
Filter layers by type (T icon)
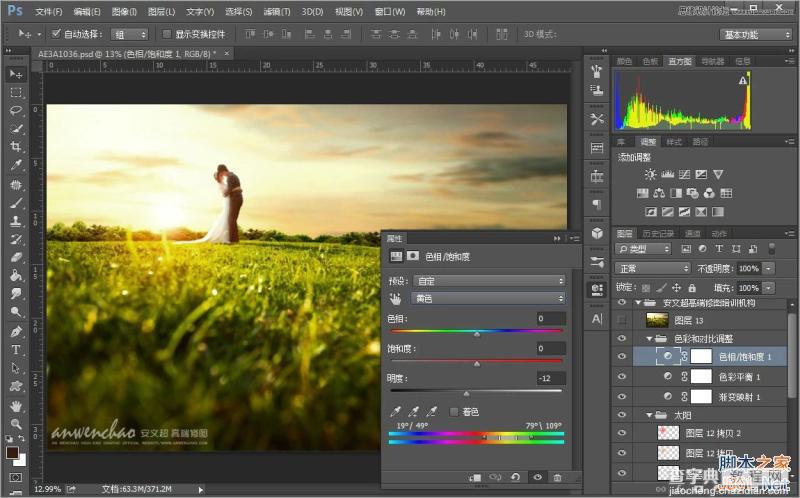(x=719, y=248)
